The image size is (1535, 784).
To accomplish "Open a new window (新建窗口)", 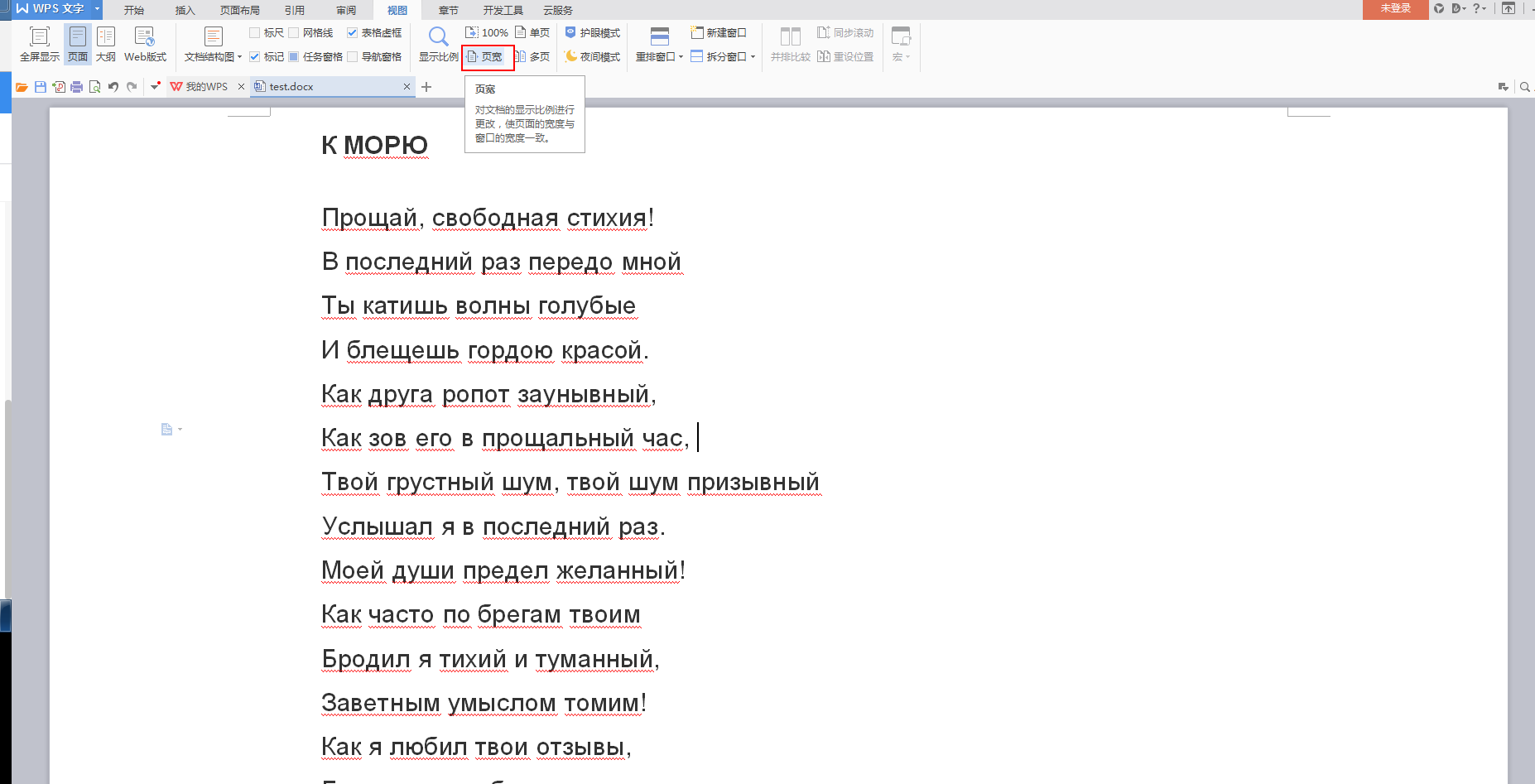I will tap(719, 32).
